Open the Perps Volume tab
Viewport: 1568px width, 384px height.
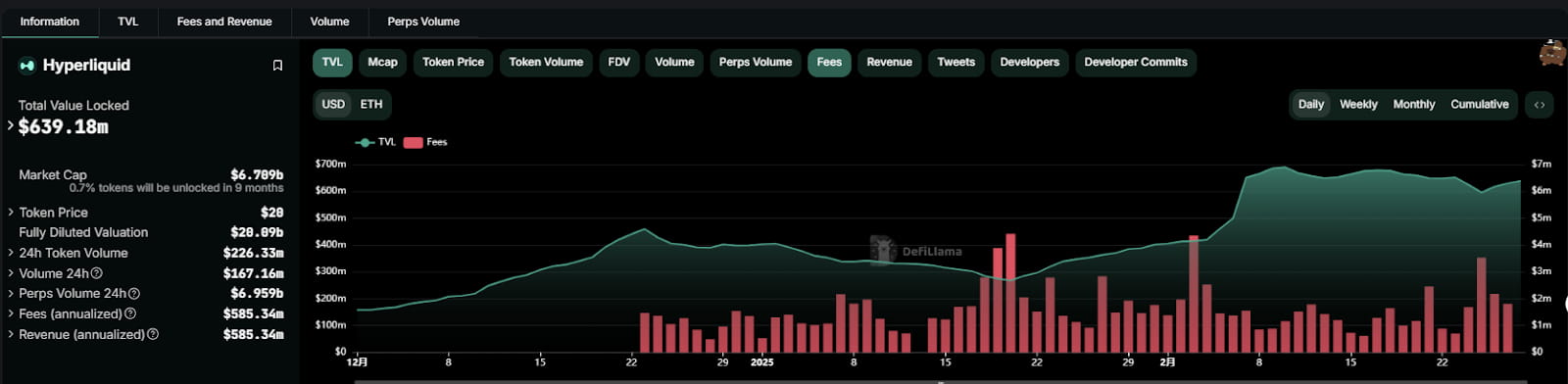tap(423, 22)
